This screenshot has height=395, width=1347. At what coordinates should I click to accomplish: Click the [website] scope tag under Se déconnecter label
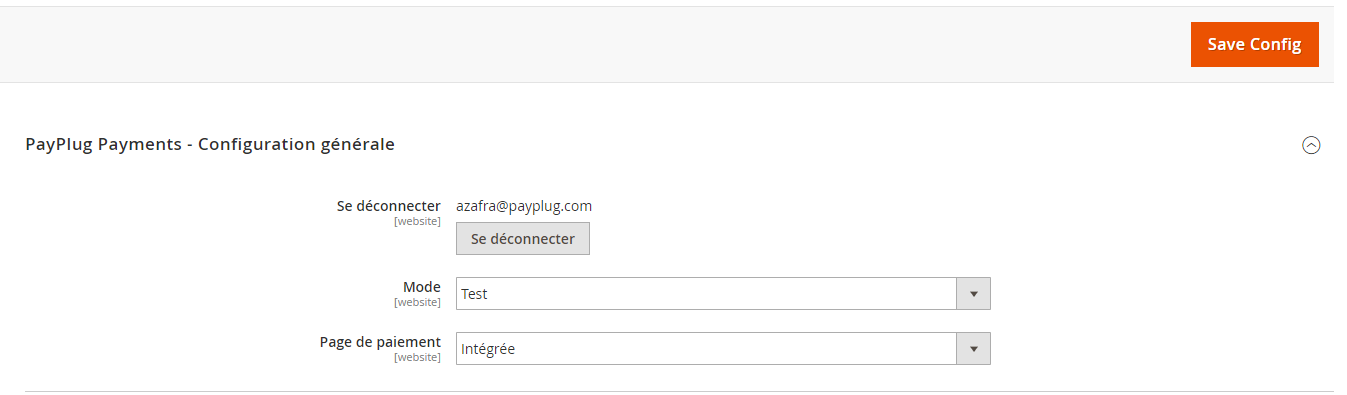click(x=417, y=221)
